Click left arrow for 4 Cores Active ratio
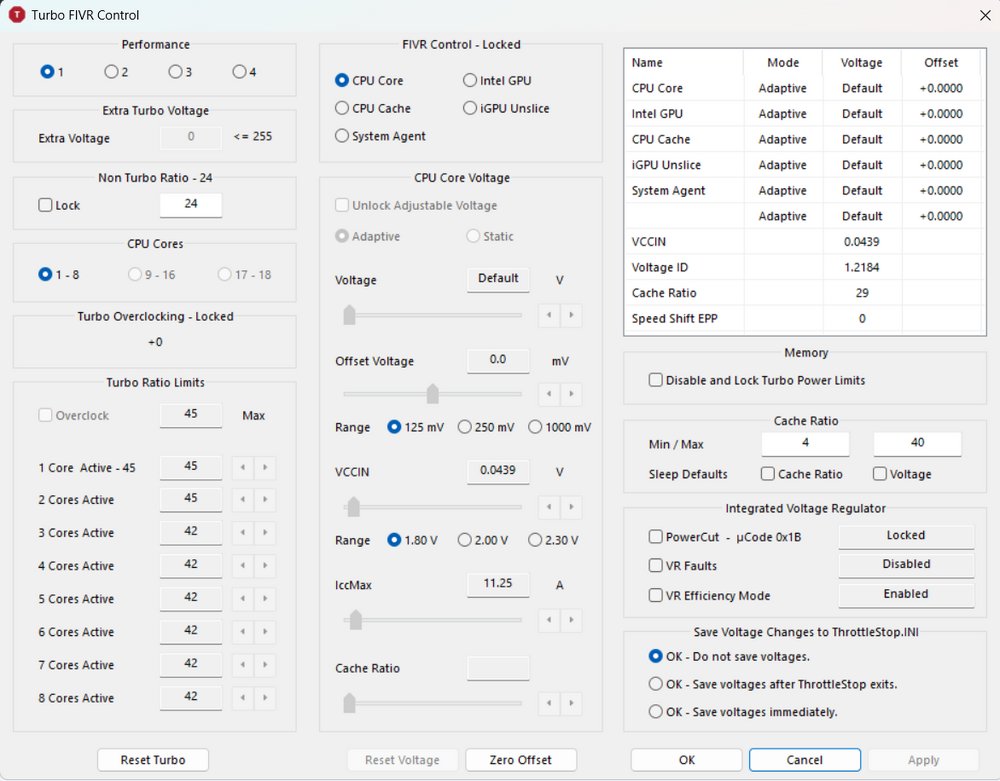Viewport: 1000px width, 781px height. [242, 567]
